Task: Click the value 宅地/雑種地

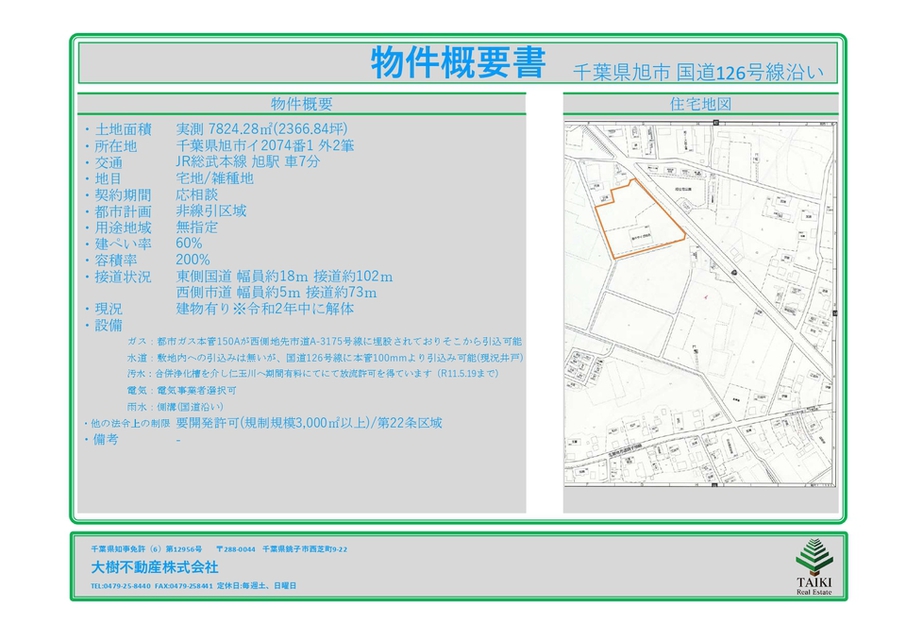Action: pyautogui.click(x=214, y=178)
